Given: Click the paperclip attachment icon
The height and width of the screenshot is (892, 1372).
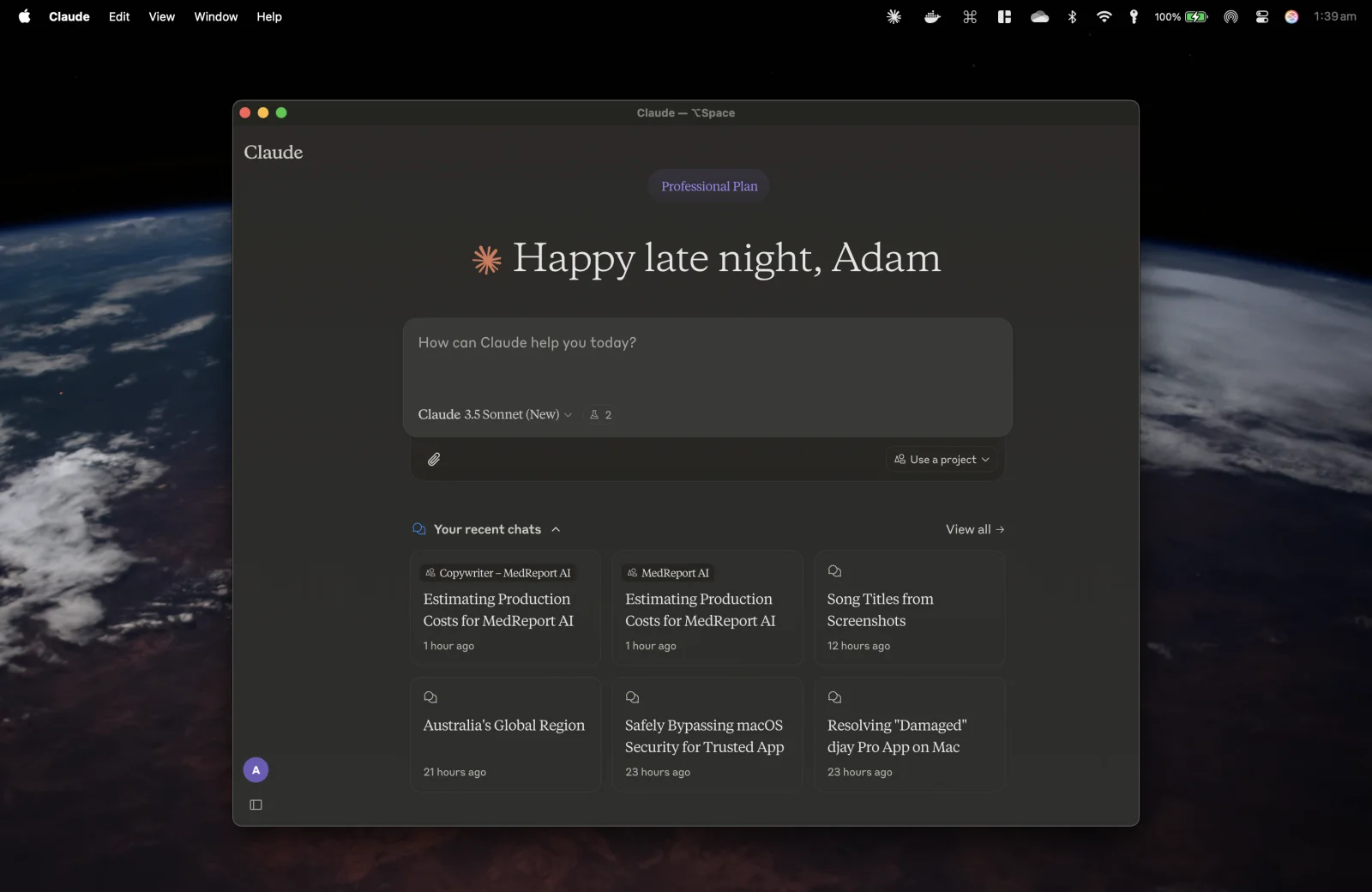Looking at the screenshot, I should [434, 460].
